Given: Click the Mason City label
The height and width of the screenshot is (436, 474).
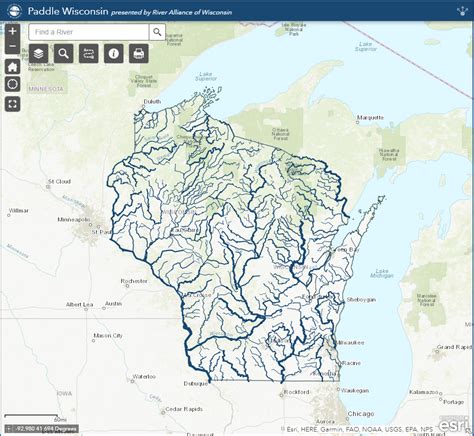Looking at the screenshot, I should click(108, 335).
